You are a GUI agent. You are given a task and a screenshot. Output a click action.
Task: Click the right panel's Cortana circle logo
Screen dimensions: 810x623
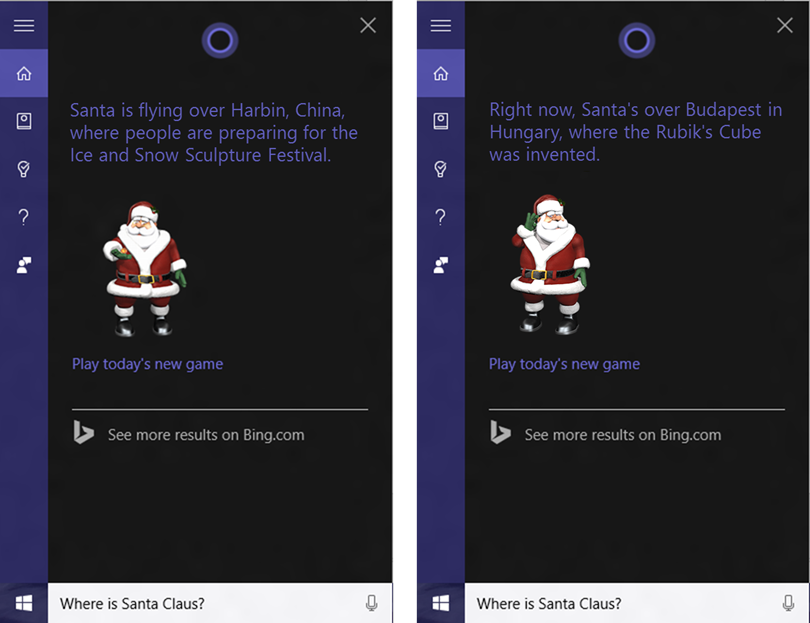coord(637,41)
